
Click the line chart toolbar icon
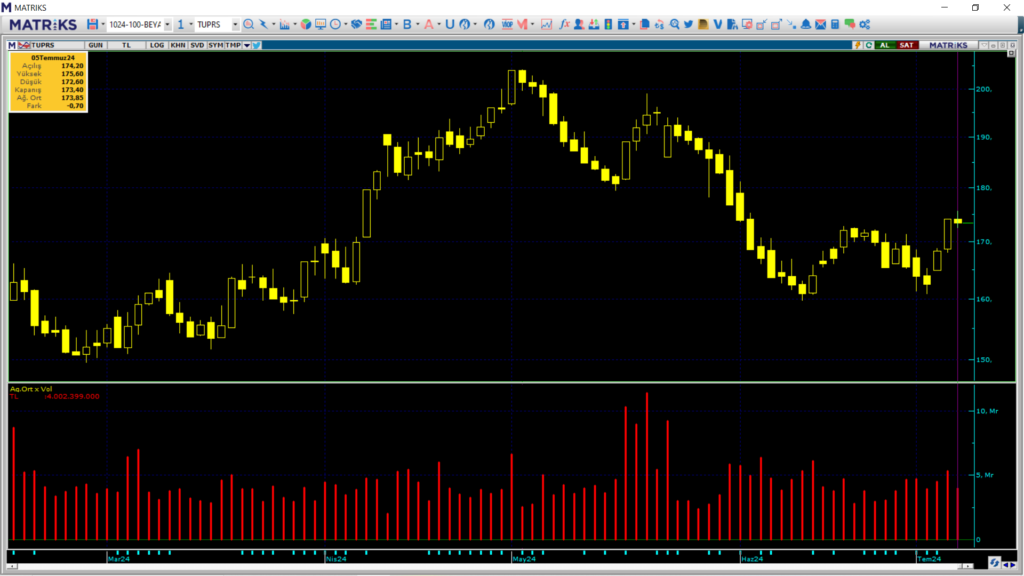click(x=546, y=24)
